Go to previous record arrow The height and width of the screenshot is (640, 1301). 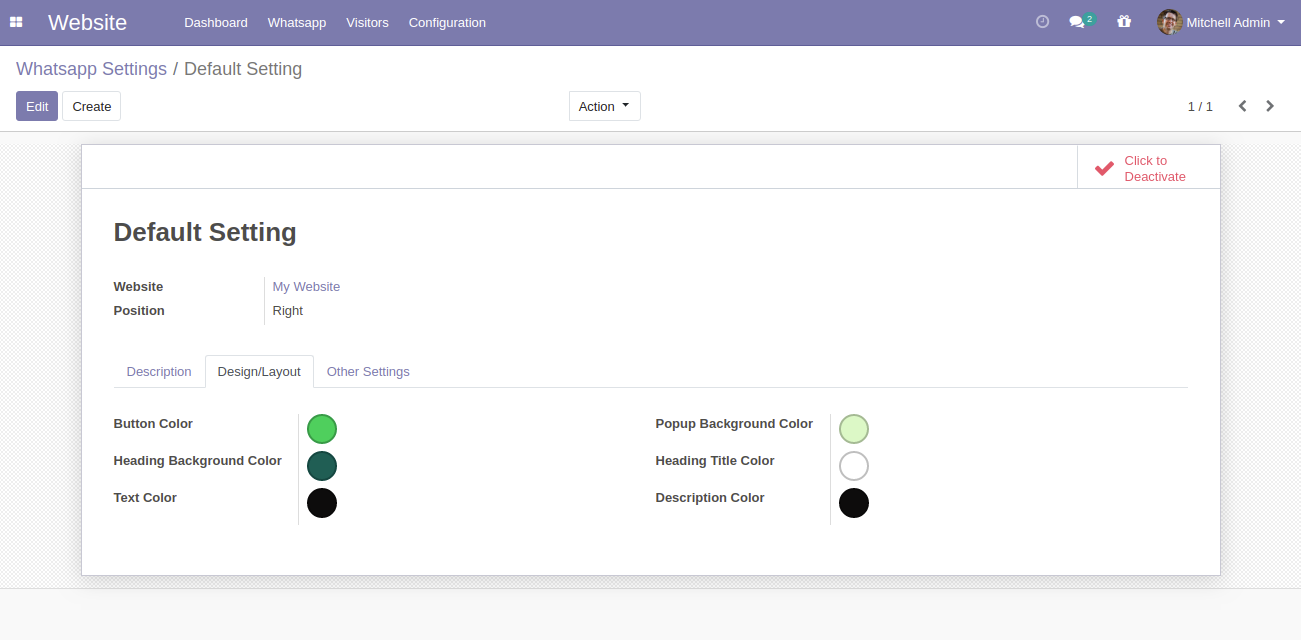tap(1242, 106)
